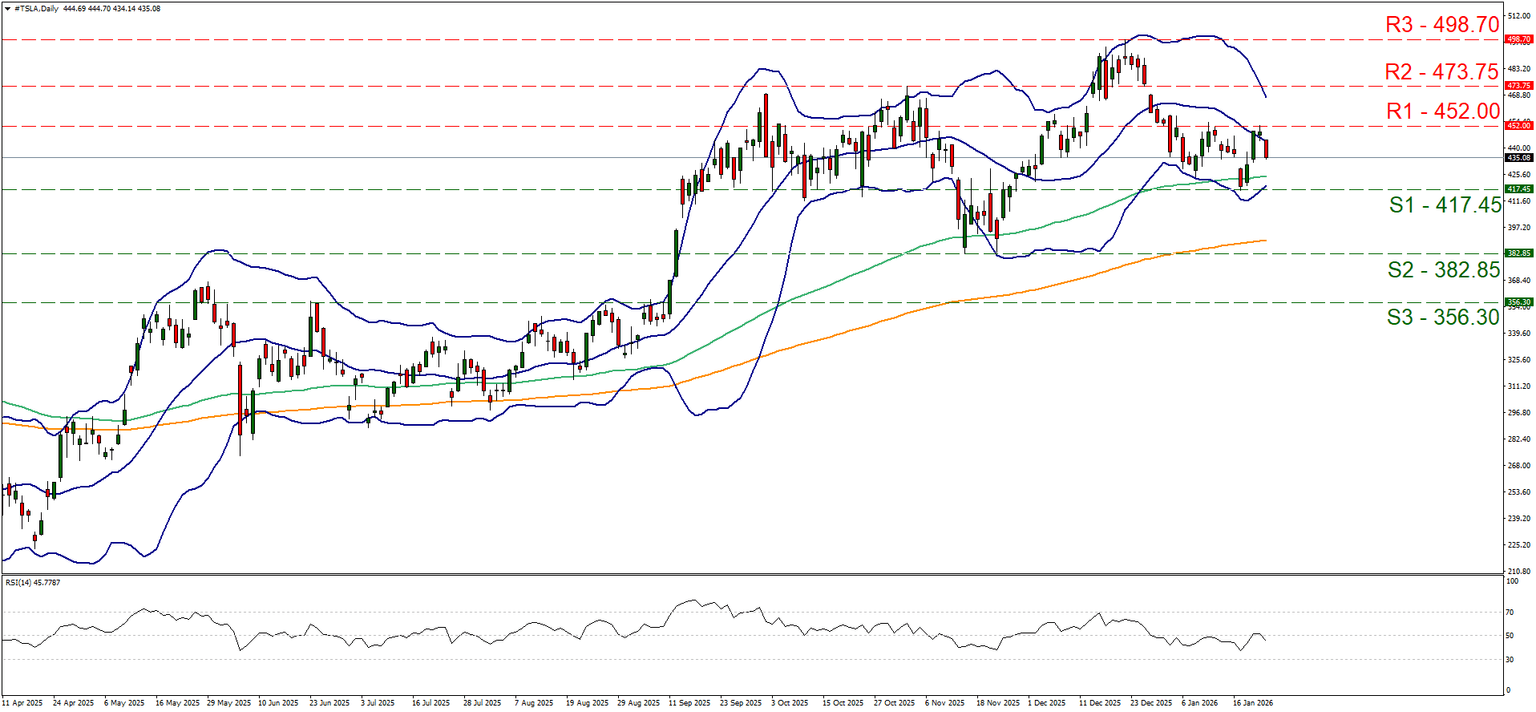The height and width of the screenshot is (712, 1536).
Task: Click the 296.80 value on price axis
Action: tap(1519, 412)
